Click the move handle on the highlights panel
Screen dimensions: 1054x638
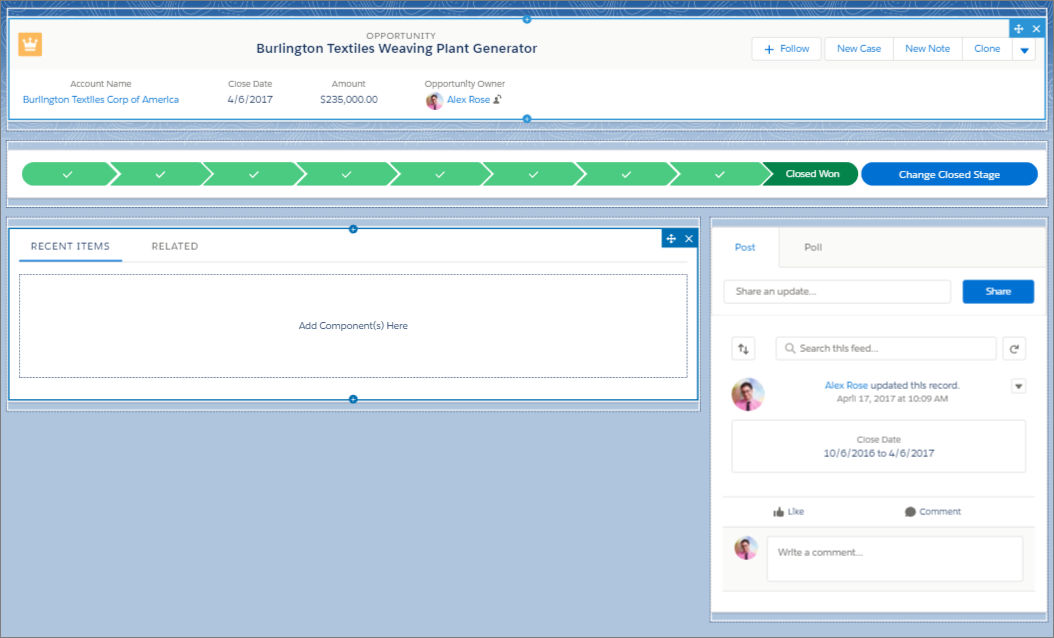pyautogui.click(x=1018, y=29)
